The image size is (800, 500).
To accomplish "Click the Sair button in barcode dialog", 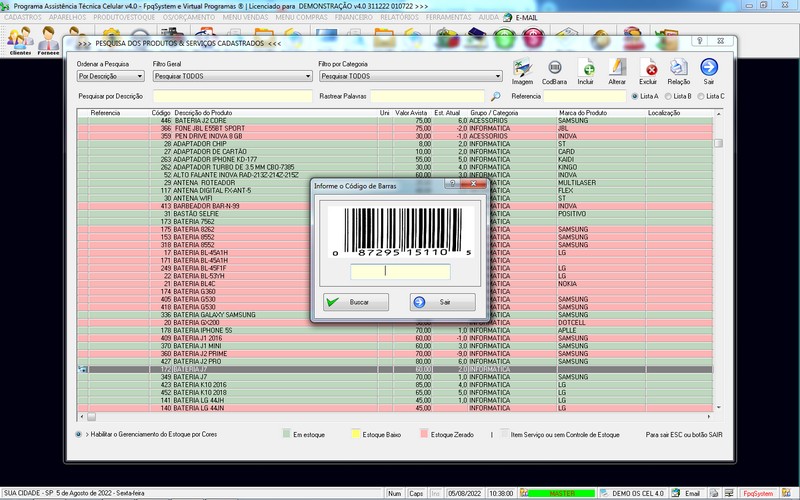I will pos(442,302).
